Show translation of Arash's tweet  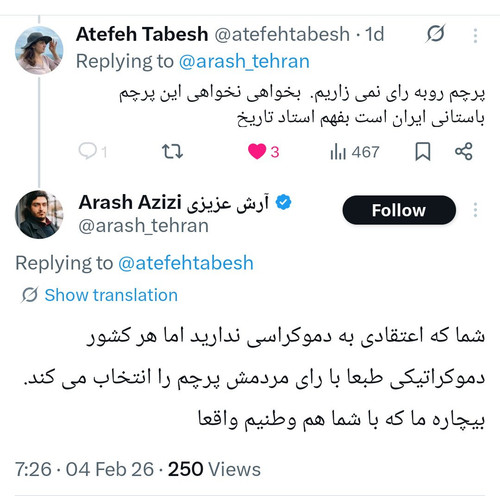coord(111,295)
